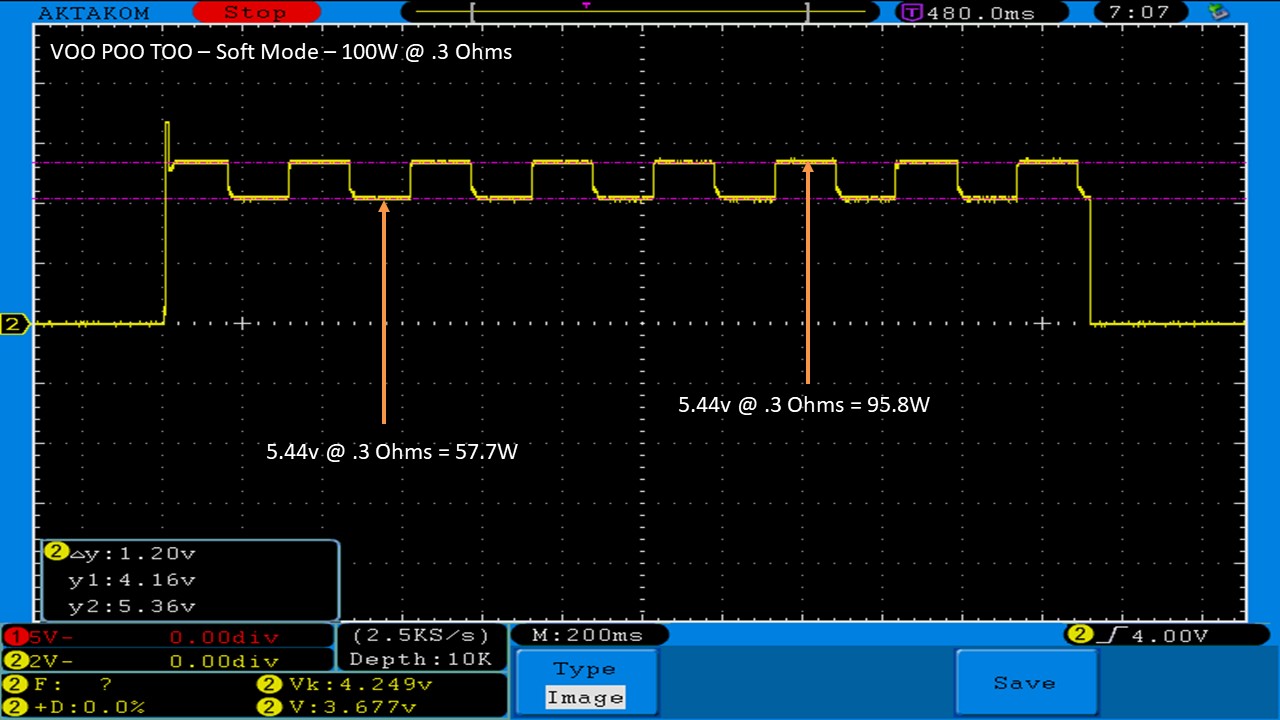Click the upper magenta cursor line
Image resolution: width=1280 pixels, height=720 pixels.
click(640, 162)
